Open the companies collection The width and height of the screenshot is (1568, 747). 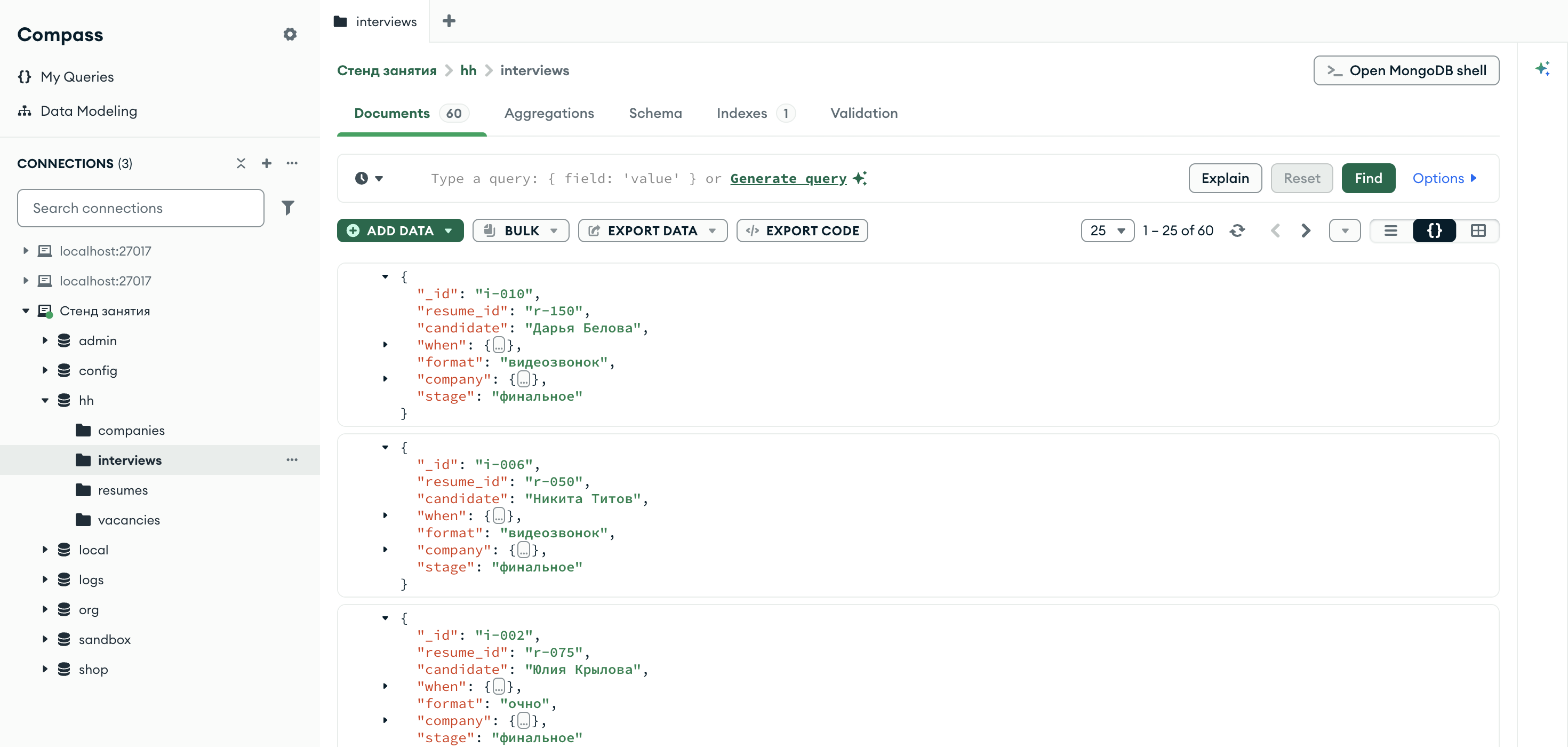(132, 430)
